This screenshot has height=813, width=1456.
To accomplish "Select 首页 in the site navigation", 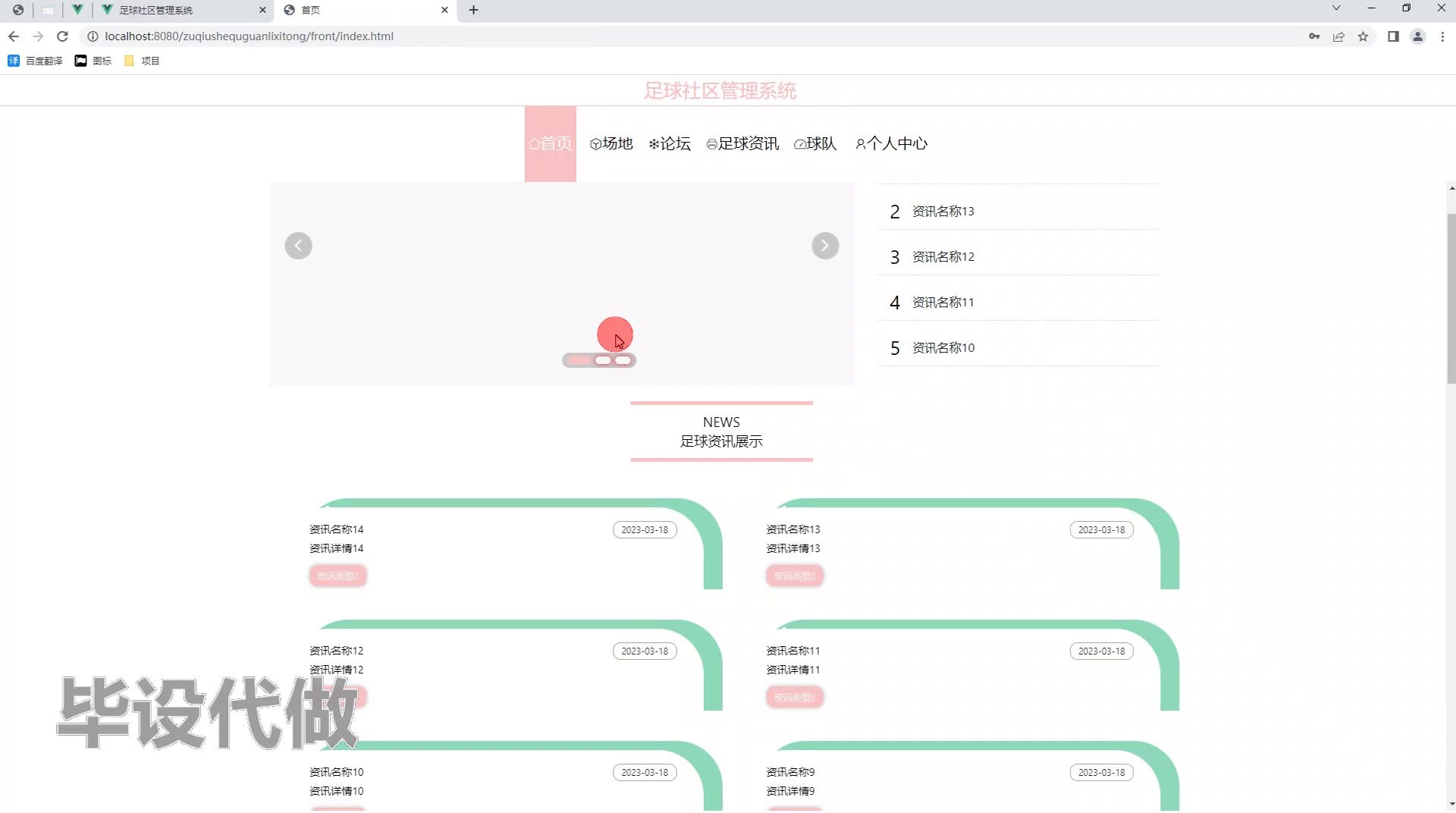I will pos(551,144).
